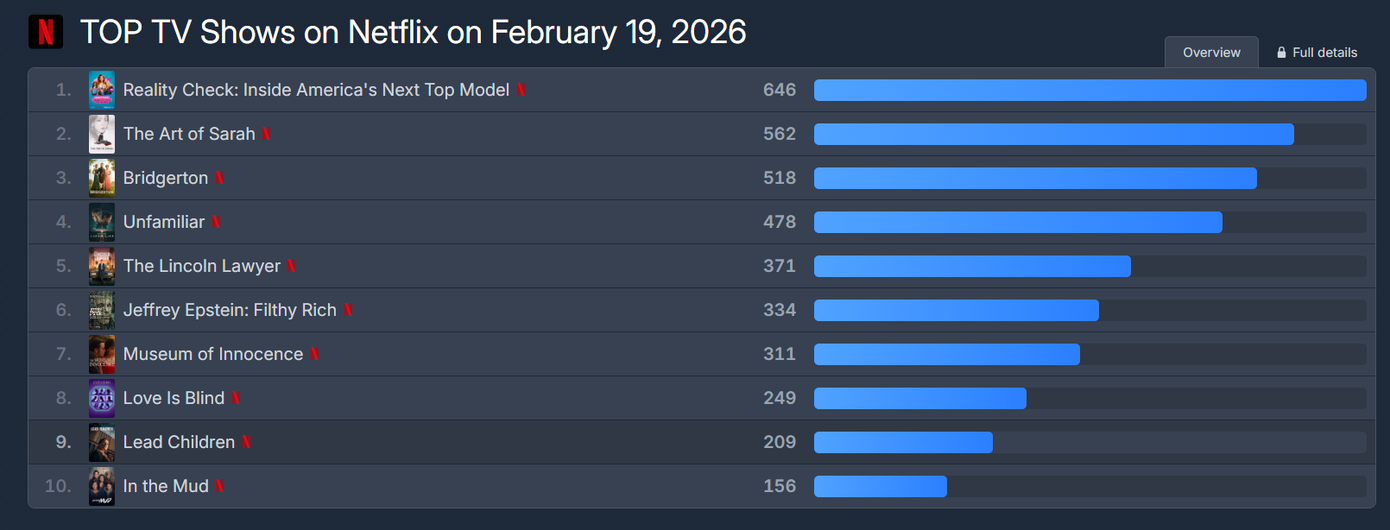The image size is (1390, 530).
Task: Click The Lincoln Lawyer poster thumbnail
Action: [102, 266]
